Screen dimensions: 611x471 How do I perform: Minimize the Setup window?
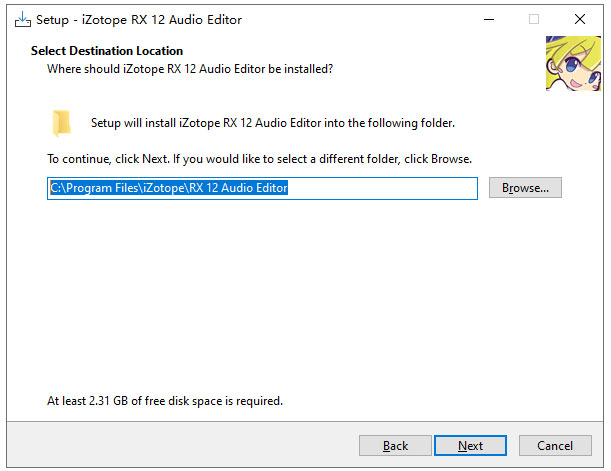tap(489, 19)
